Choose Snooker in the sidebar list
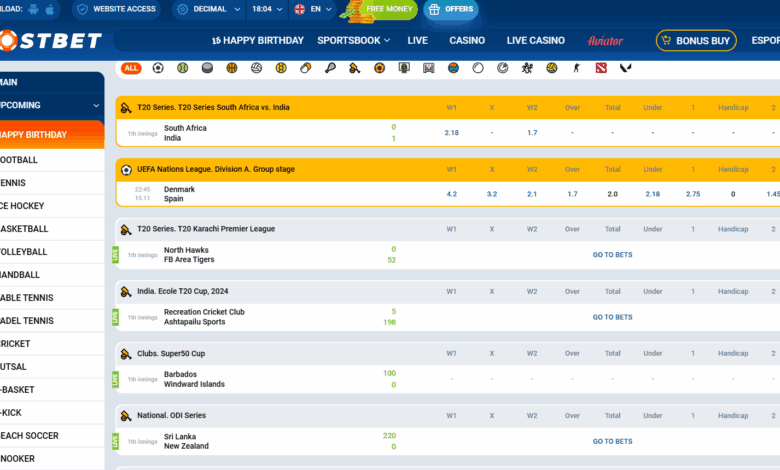Viewport: 780px width, 470px height. click(x=52, y=459)
